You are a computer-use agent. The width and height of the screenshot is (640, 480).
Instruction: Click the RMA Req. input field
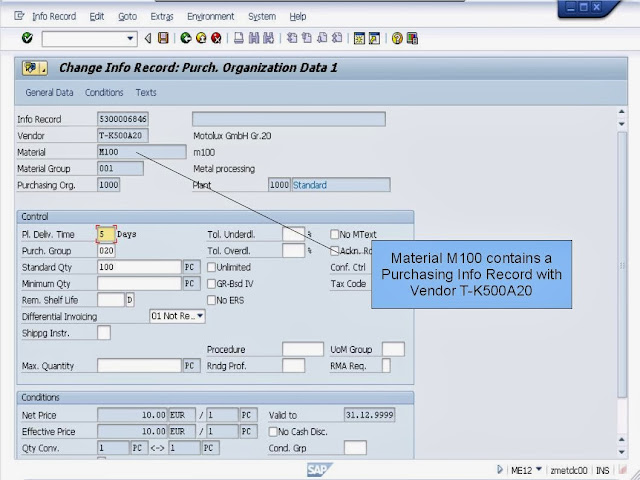[x=386, y=366]
